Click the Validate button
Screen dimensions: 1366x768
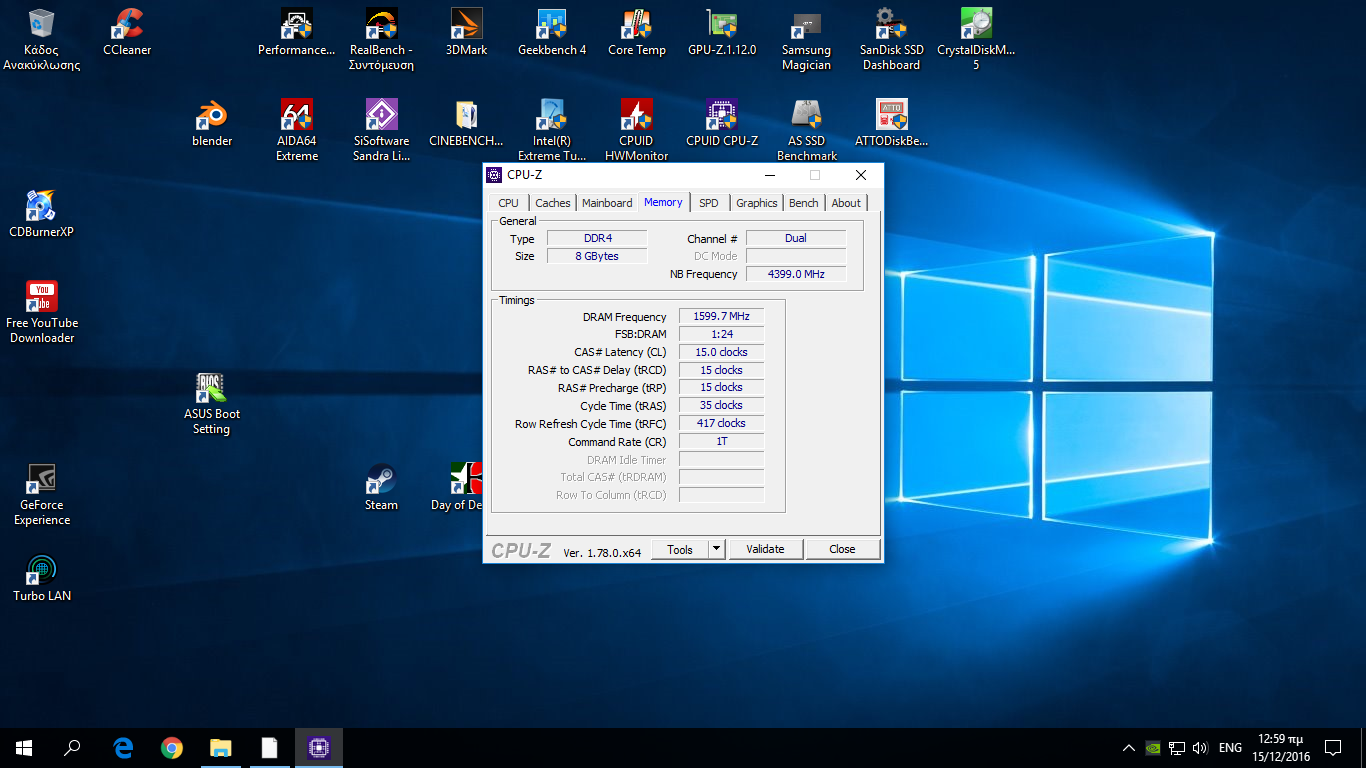click(765, 549)
